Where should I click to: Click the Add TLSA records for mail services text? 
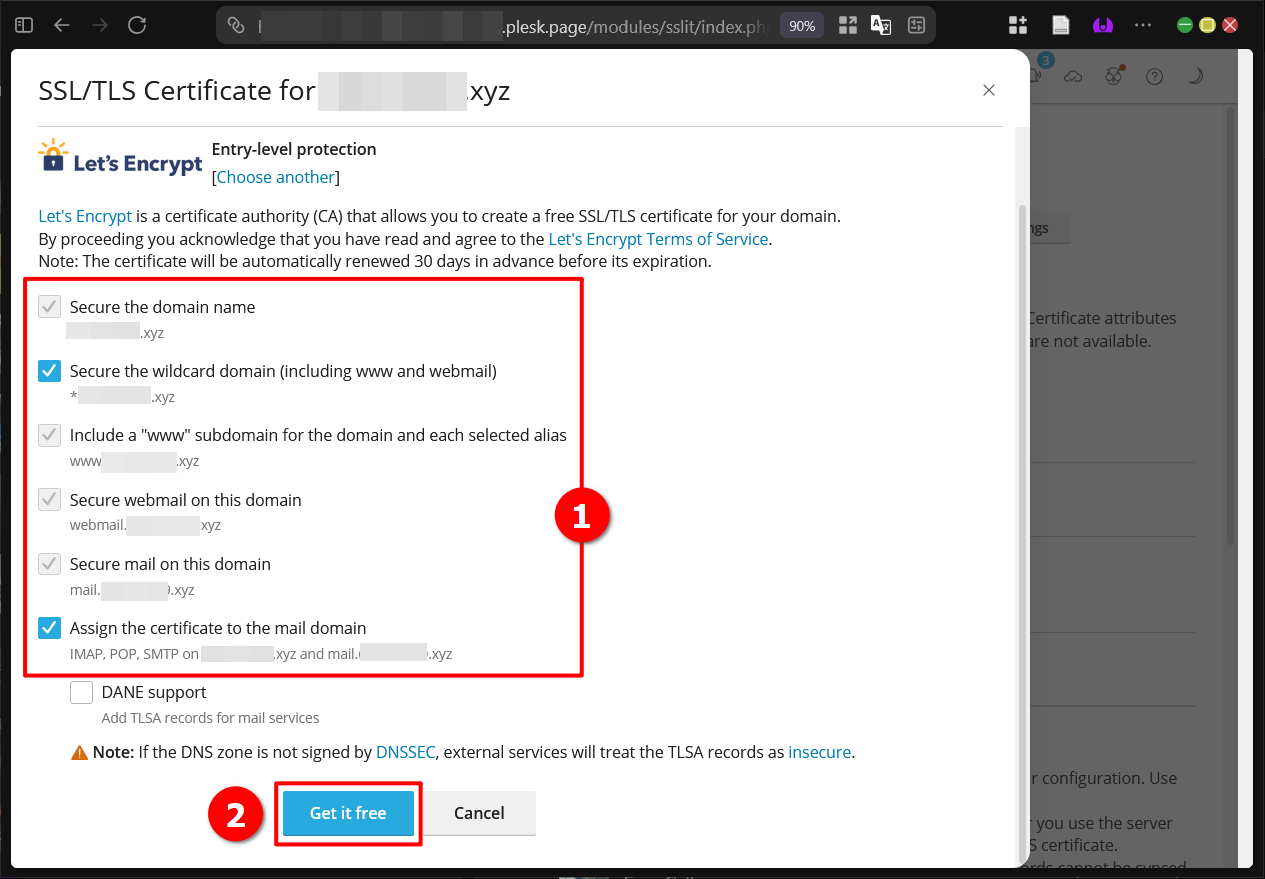[x=211, y=718]
